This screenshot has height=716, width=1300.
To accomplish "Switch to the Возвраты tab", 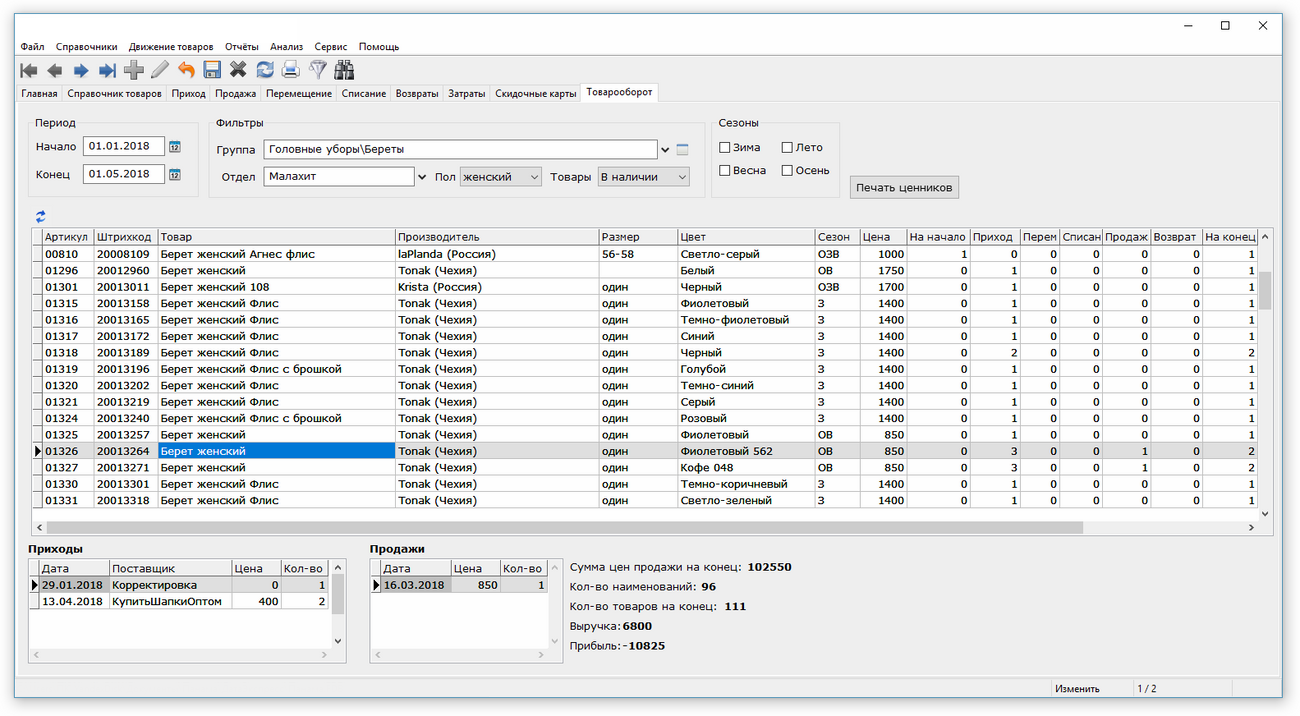I will [x=417, y=94].
